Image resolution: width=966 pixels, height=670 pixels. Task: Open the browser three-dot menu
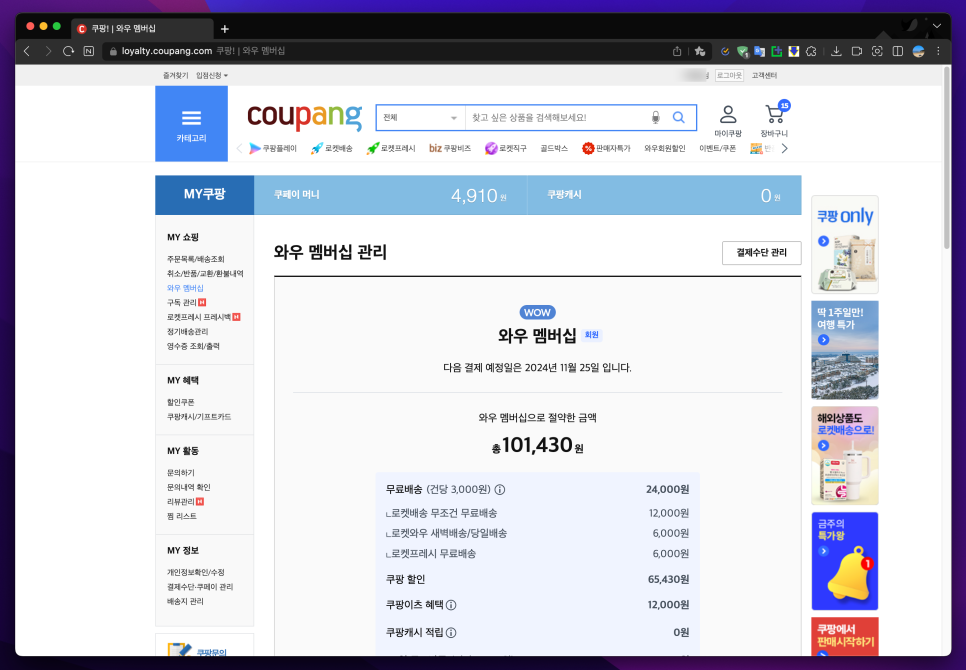938,51
